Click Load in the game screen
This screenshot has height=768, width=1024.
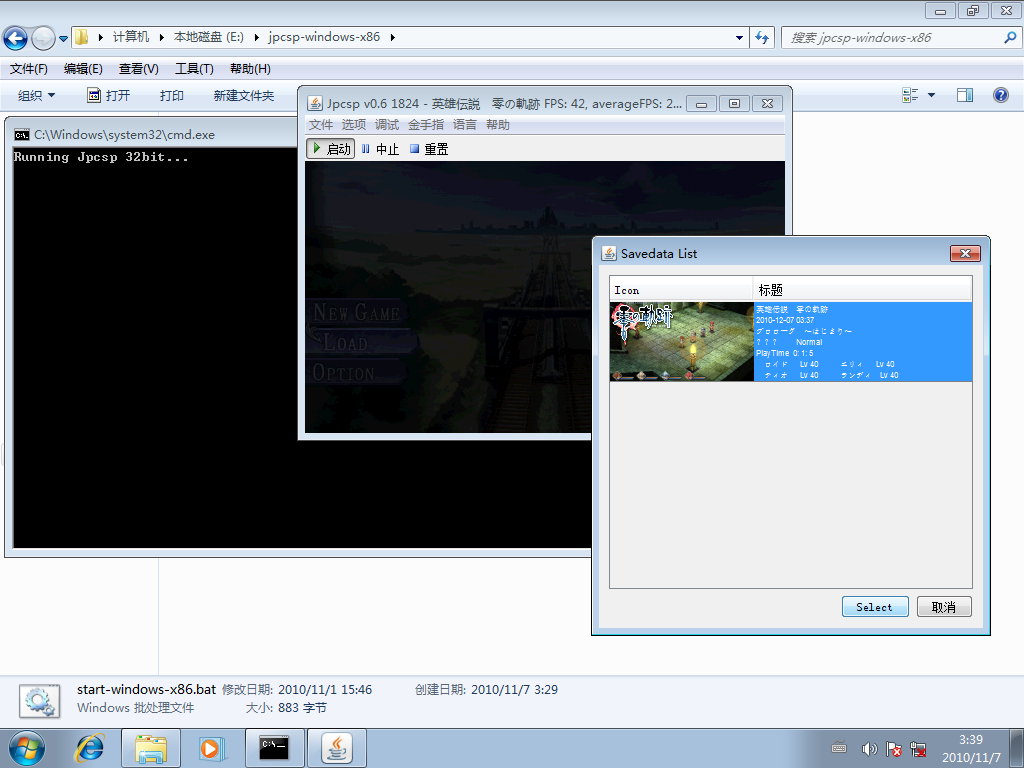[x=345, y=342]
